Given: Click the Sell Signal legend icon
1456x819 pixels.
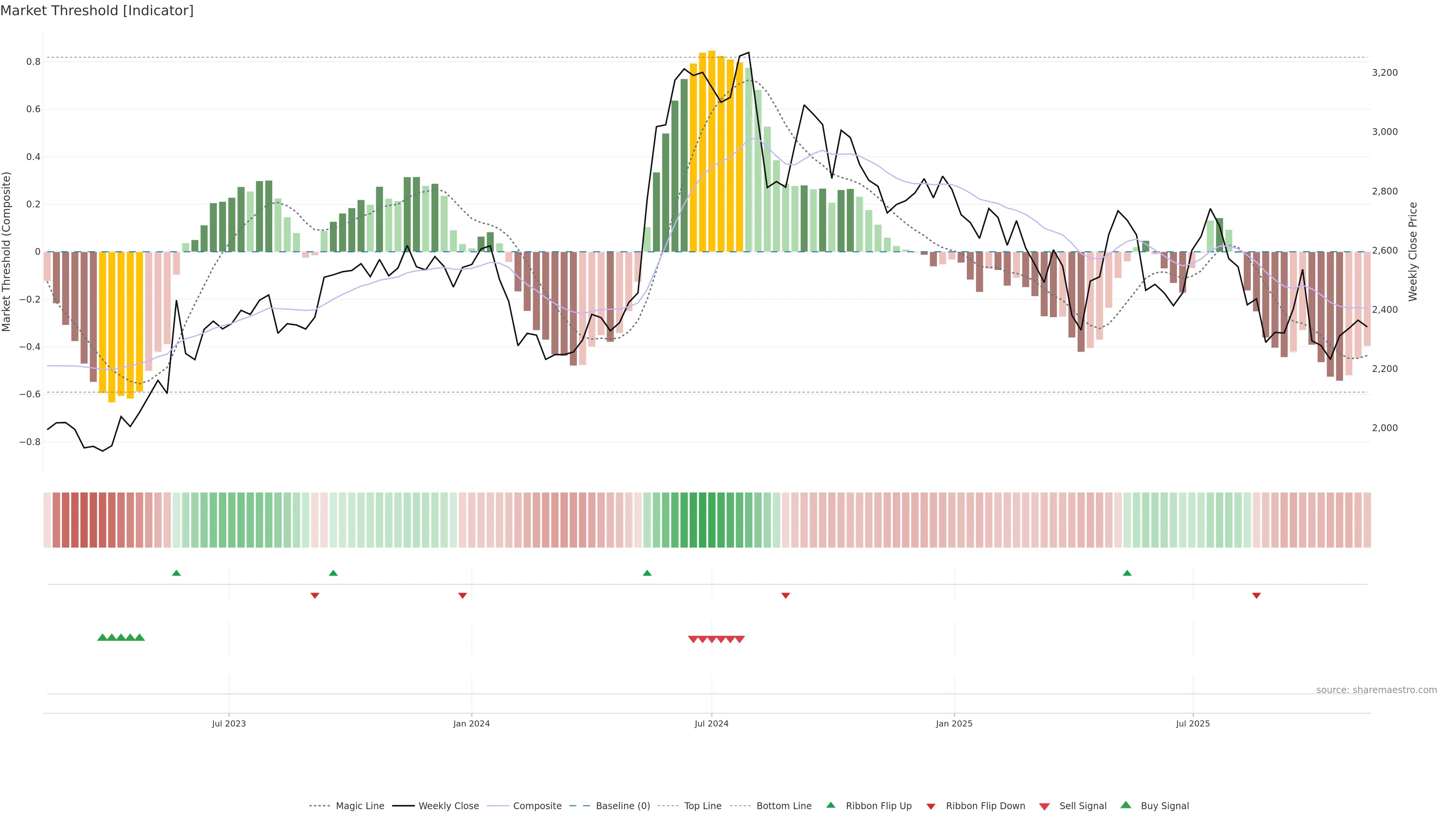Looking at the screenshot, I should point(1045,806).
